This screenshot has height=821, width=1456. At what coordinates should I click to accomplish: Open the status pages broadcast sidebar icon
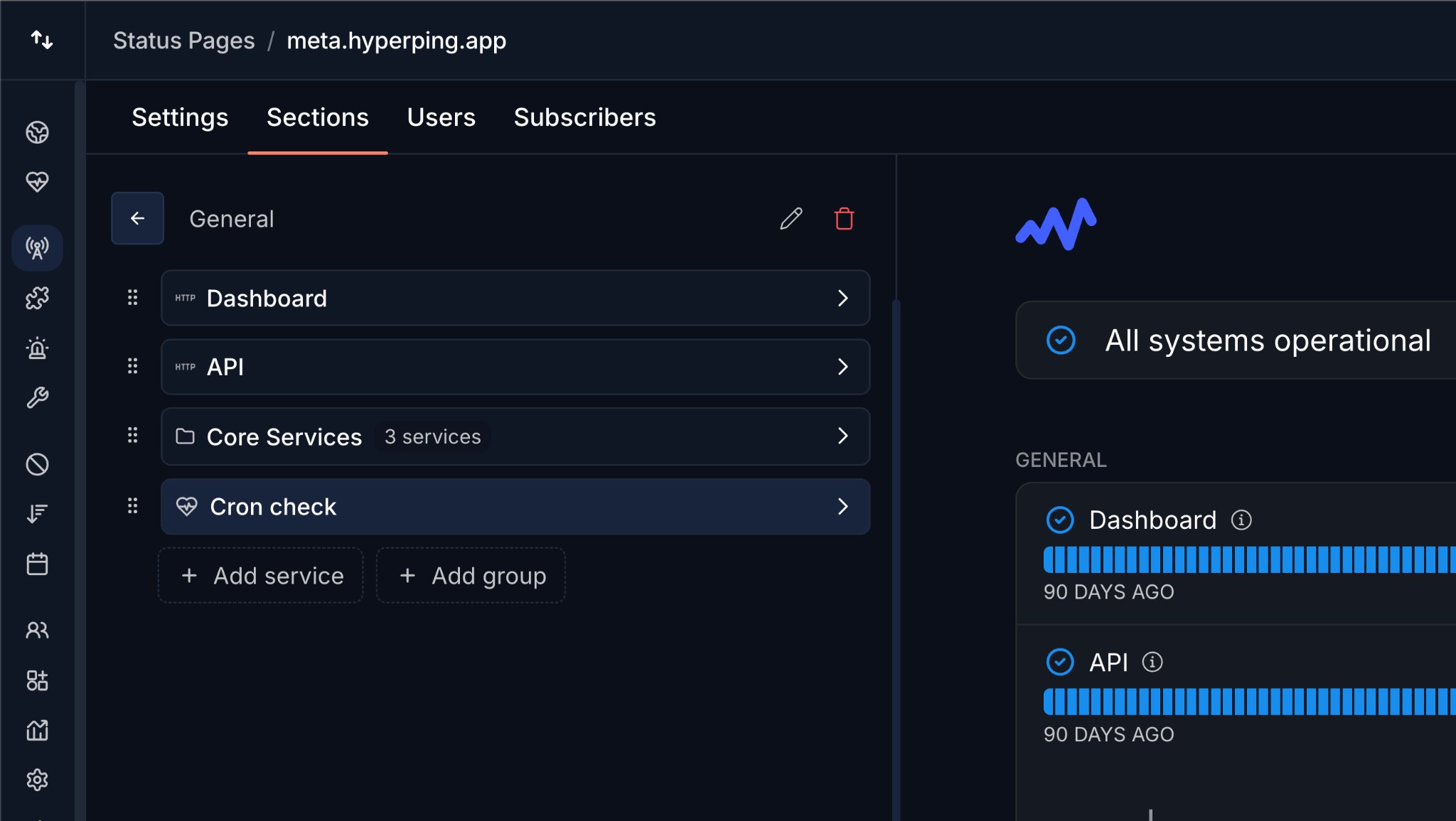pos(37,248)
